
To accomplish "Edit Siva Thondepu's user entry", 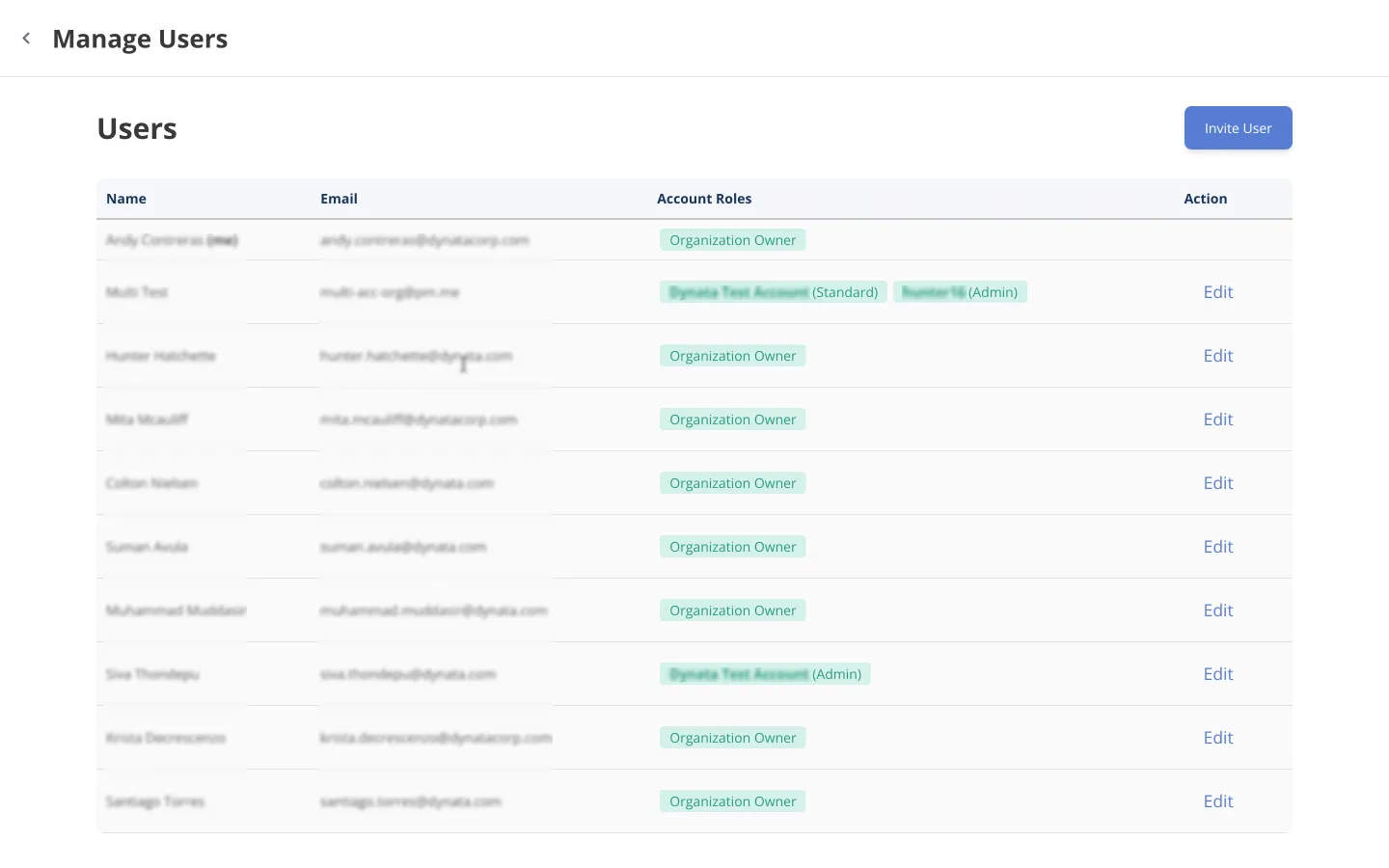I will (x=1217, y=674).
